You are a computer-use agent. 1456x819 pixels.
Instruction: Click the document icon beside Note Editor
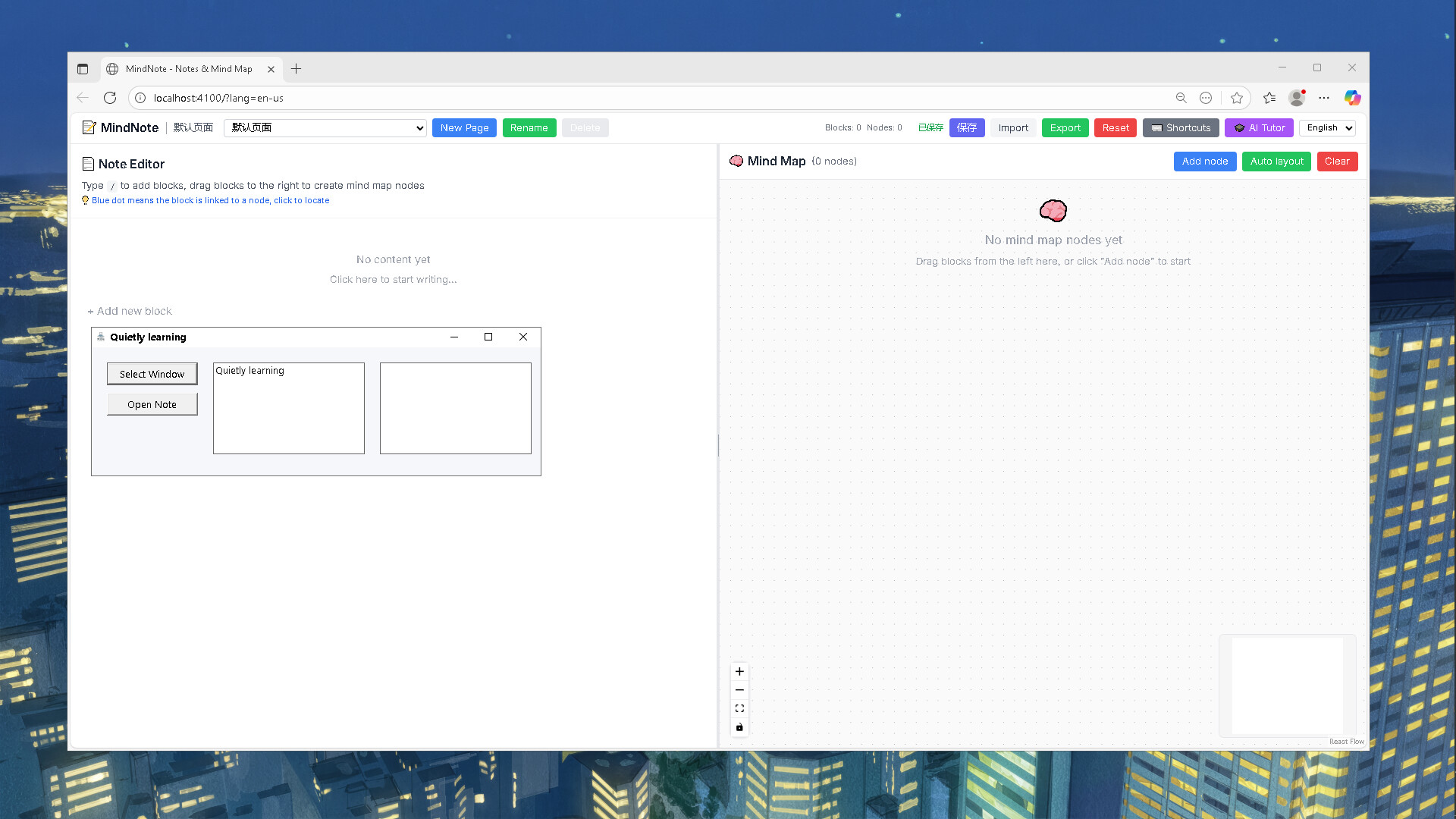[88, 164]
